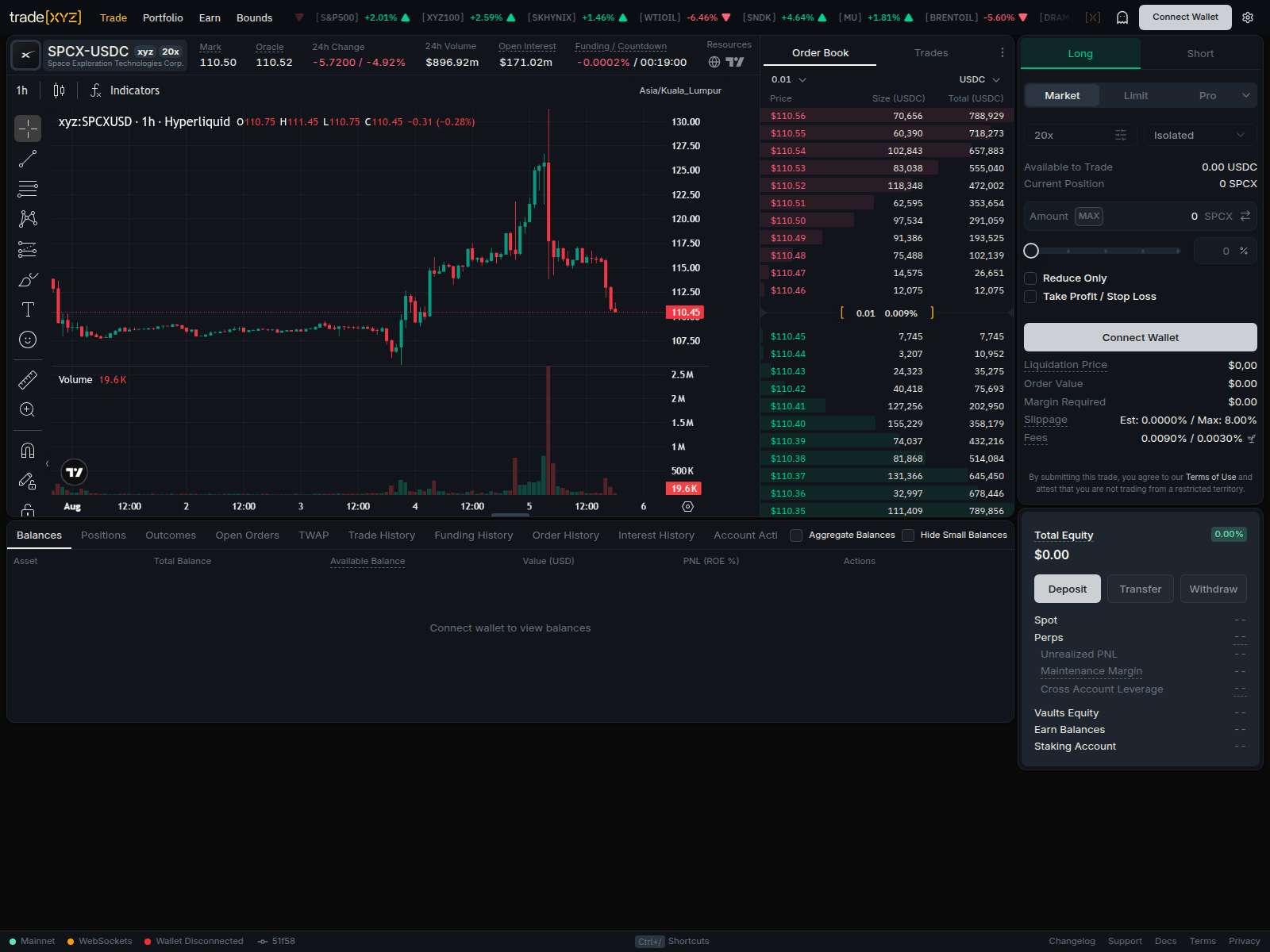Click the Transfer button

(x=1140, y=589)
